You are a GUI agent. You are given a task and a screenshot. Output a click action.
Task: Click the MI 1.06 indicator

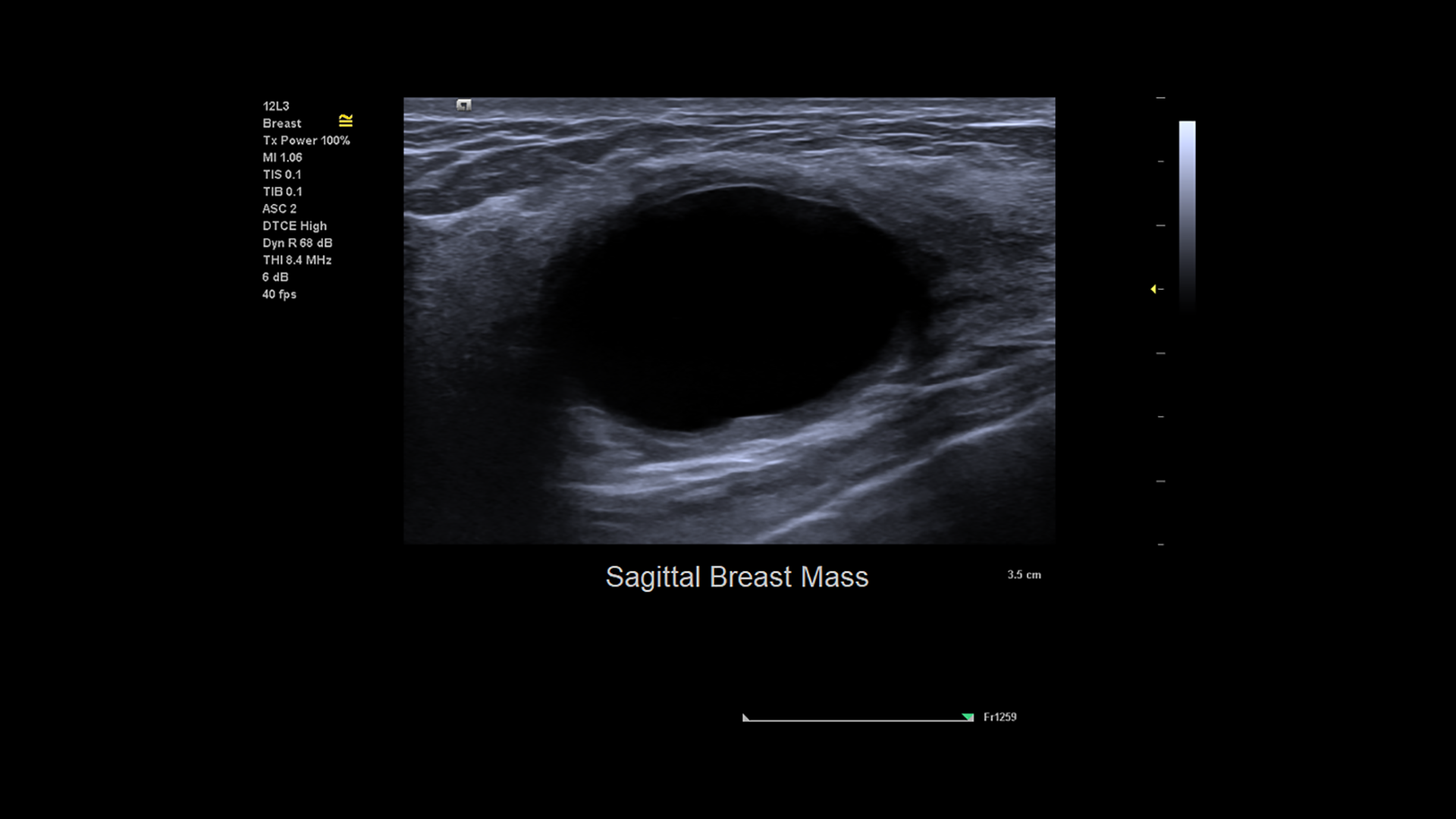click(281, 158)
